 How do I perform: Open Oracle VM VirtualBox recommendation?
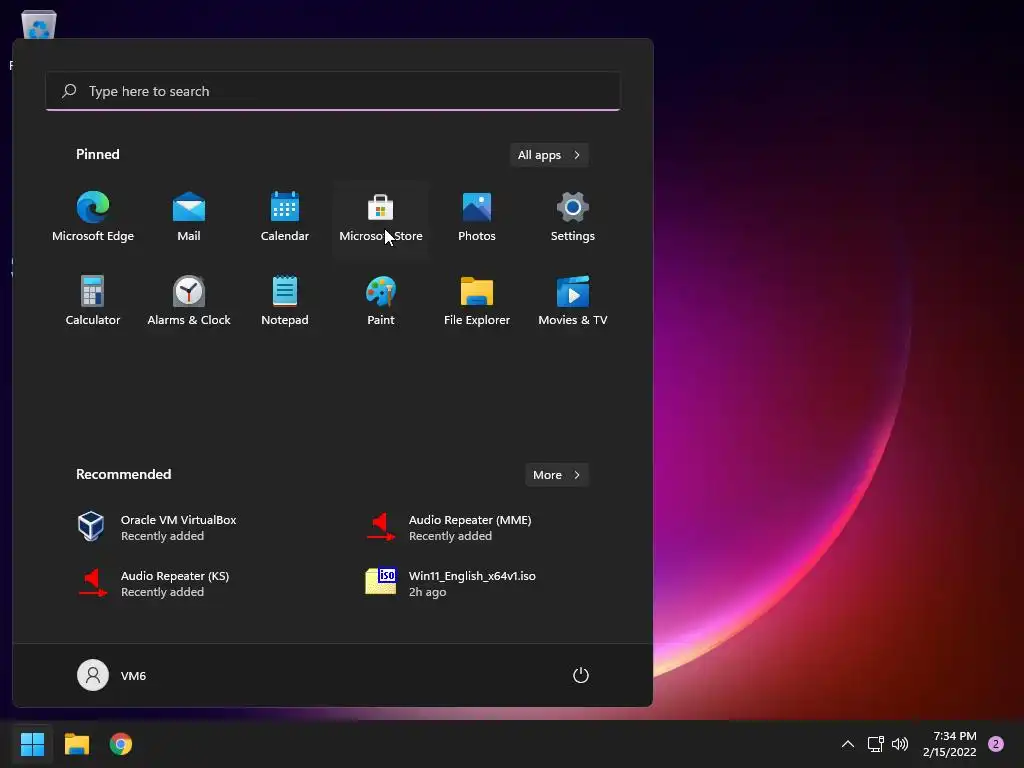point(189,527)
